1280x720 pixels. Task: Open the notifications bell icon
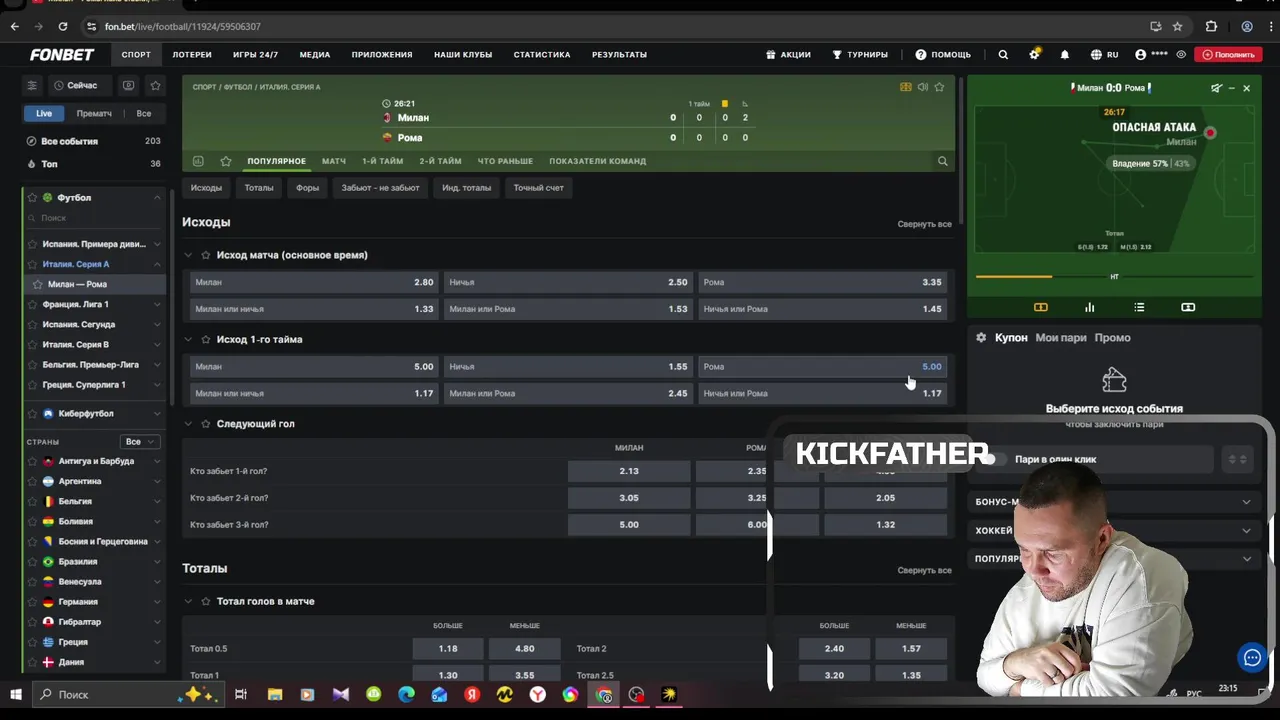coord(1064,55)
